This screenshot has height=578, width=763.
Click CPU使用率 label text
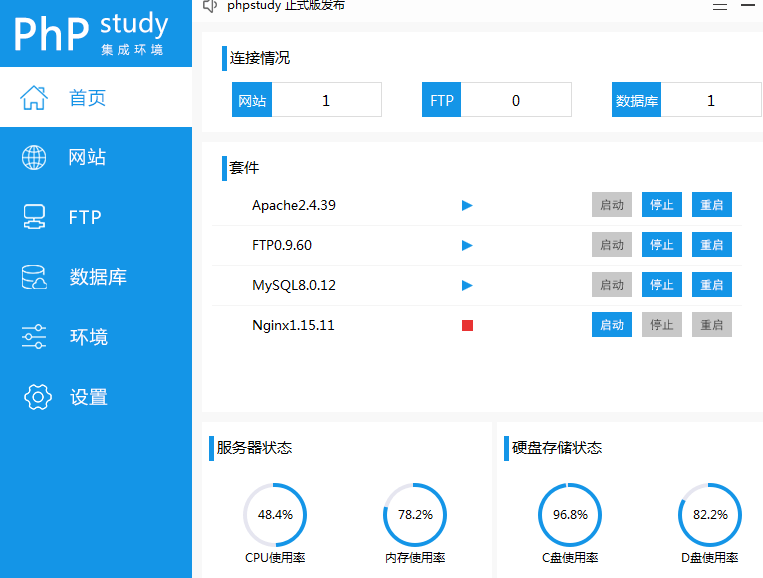tap(275, 558)
